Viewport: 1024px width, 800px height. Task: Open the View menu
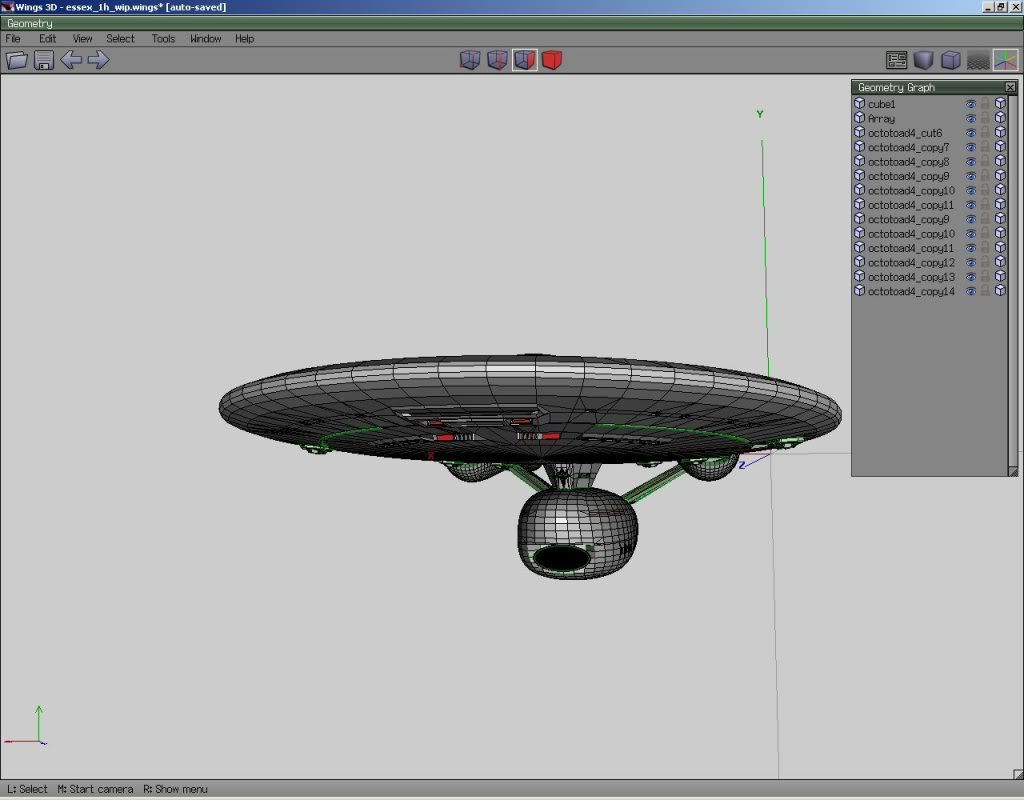82,39
